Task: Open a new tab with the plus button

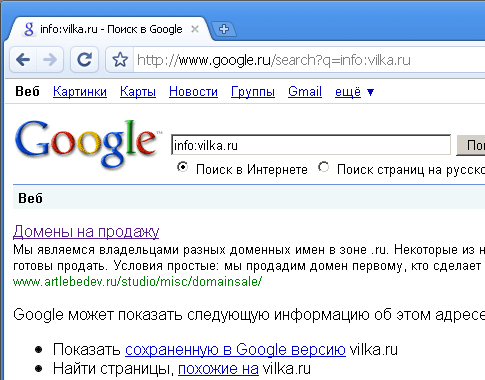Action: click(x=224, y=29)
